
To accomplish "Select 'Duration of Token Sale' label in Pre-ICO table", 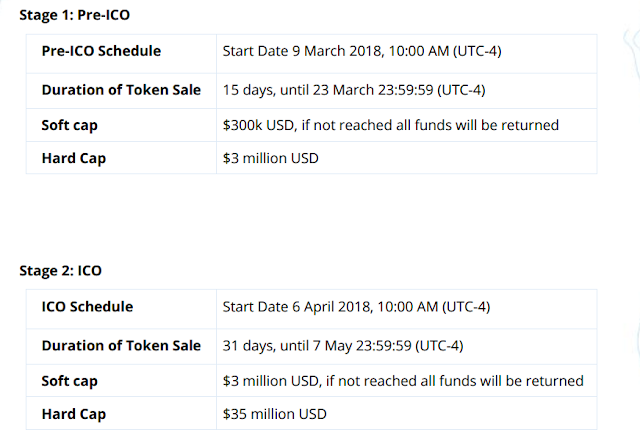I will pos(121,89).
